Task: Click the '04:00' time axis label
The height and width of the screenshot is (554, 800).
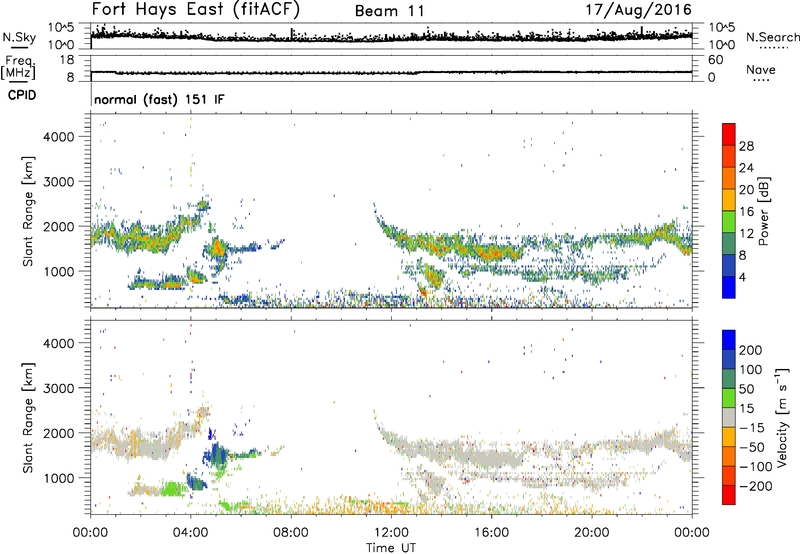Action: pos(191,533)
